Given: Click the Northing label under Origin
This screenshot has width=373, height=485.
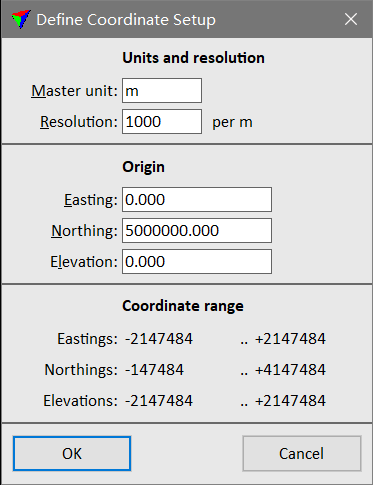Looking at the screenshot, I should tap(85, 231).
